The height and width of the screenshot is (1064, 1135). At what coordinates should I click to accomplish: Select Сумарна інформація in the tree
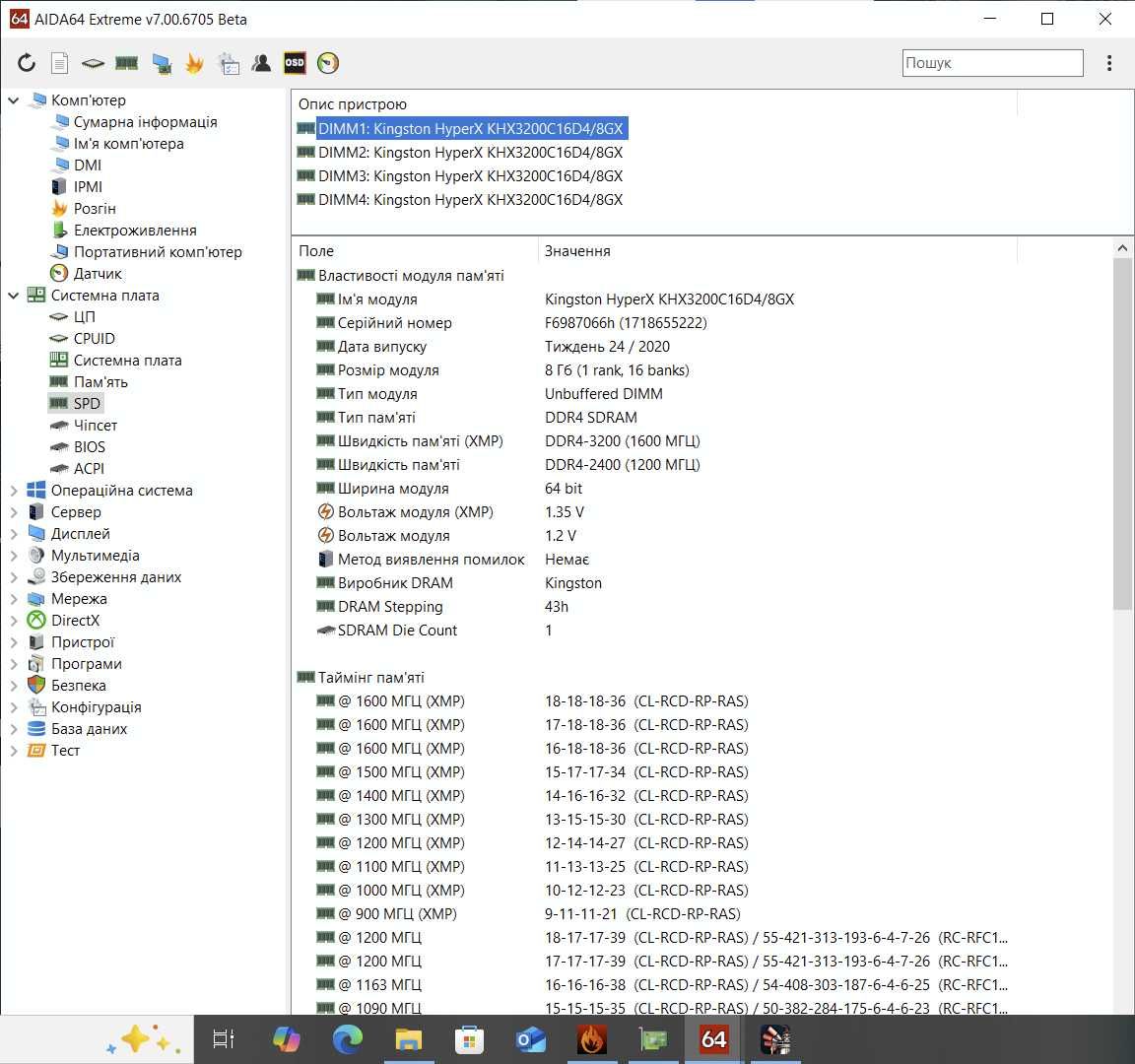pyautogui.click(x=145, y=121)
